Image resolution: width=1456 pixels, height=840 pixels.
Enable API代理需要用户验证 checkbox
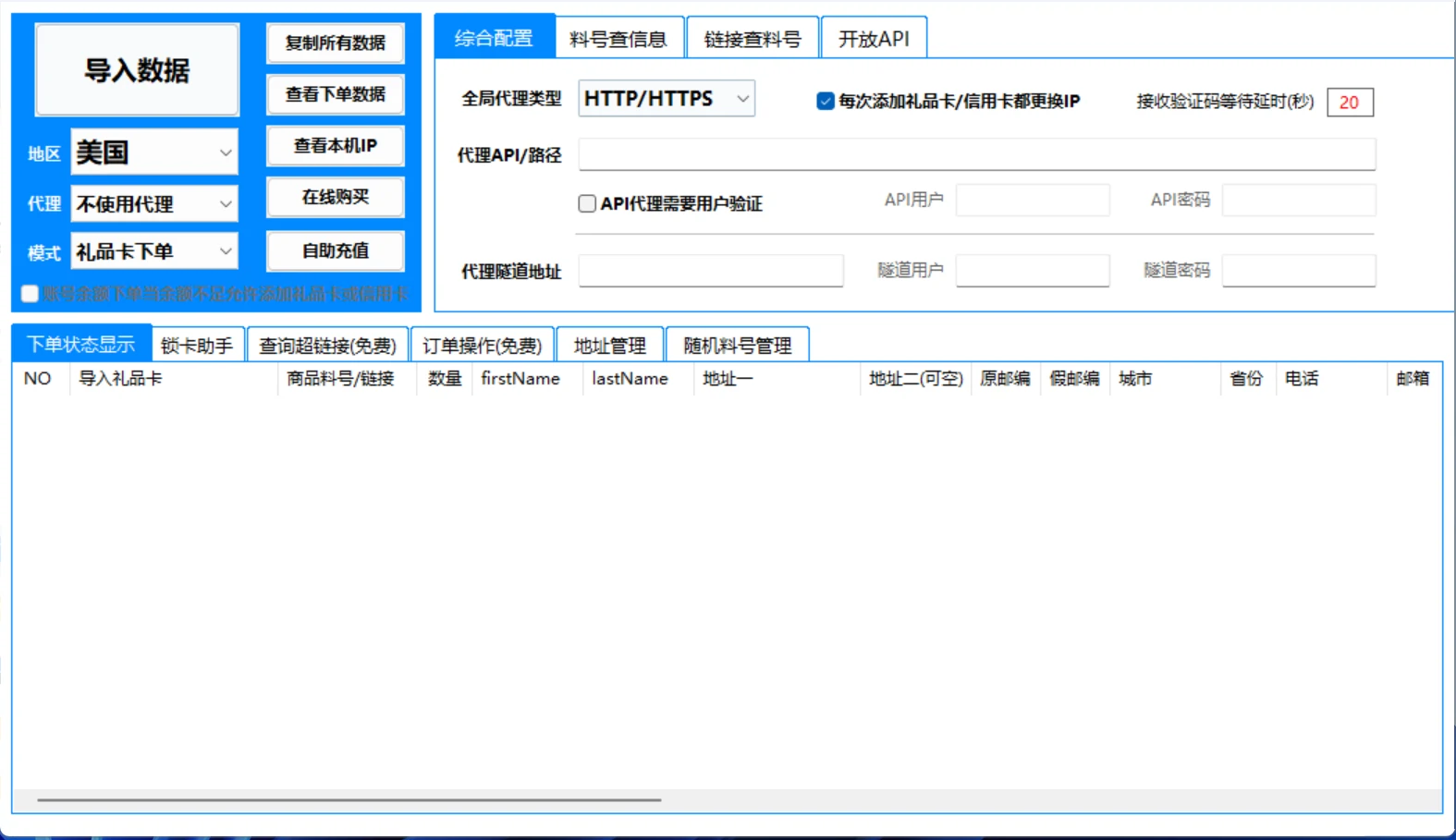pos(587,203)
